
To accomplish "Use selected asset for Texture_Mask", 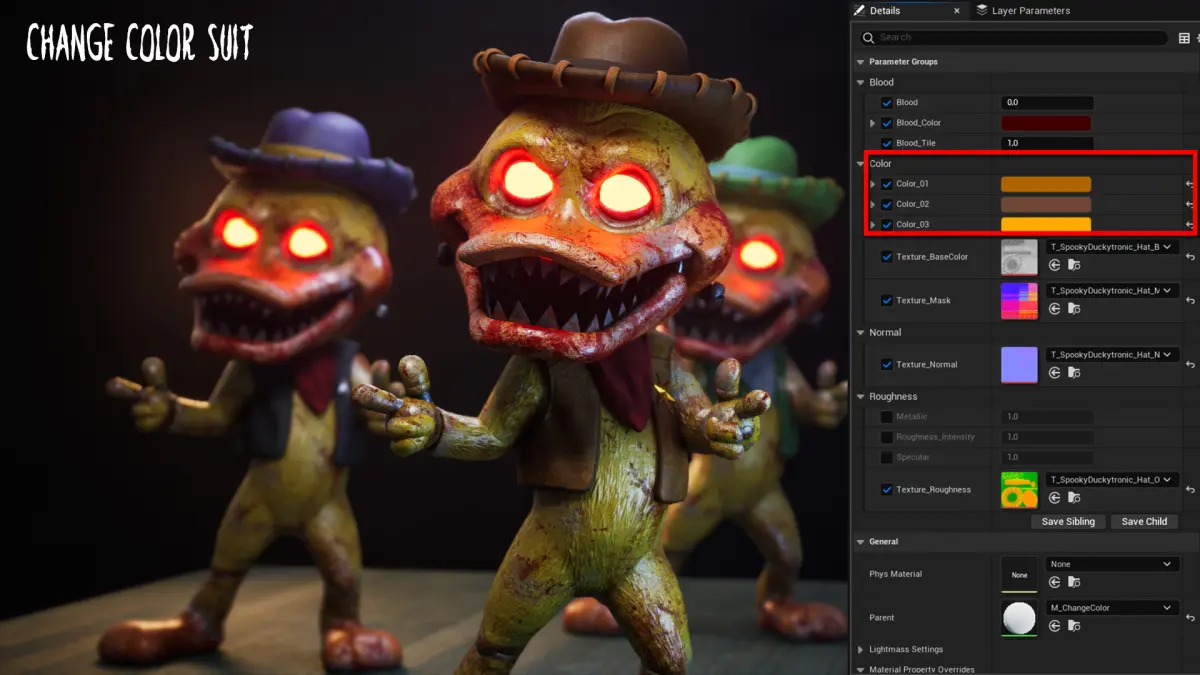I will pos(1055,309).
